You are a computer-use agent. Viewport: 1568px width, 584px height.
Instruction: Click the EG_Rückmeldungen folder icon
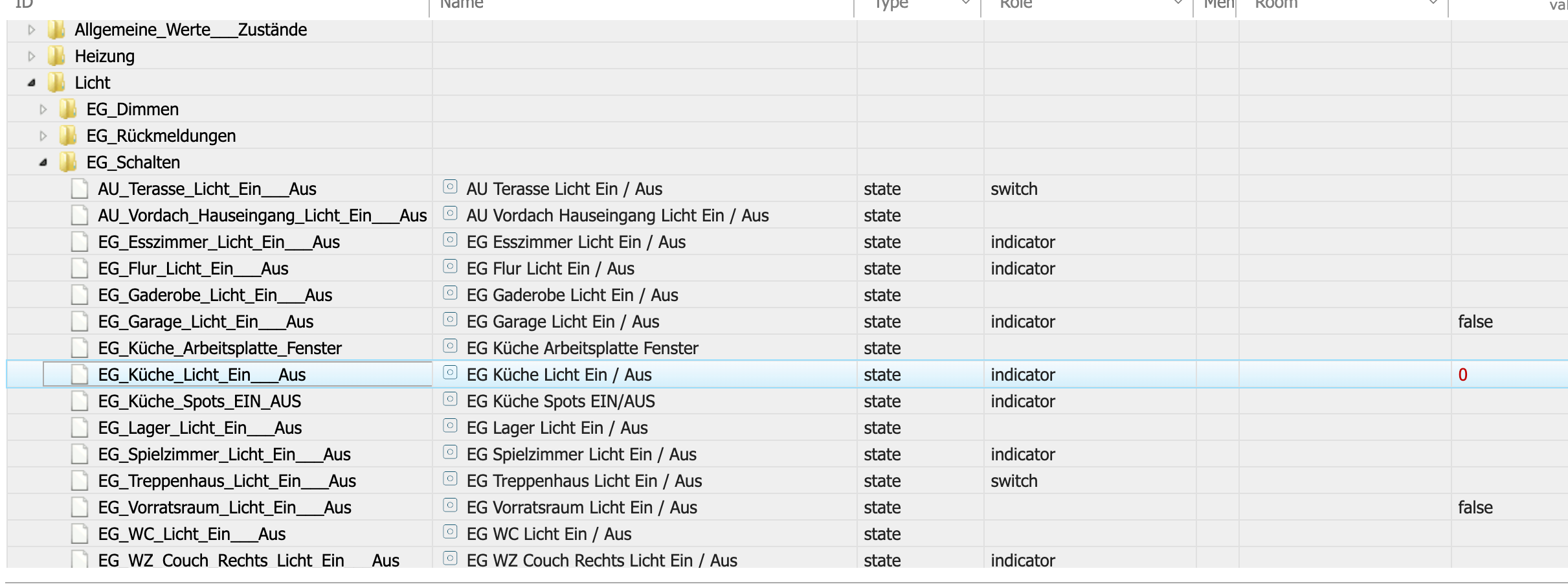(68, 136)
